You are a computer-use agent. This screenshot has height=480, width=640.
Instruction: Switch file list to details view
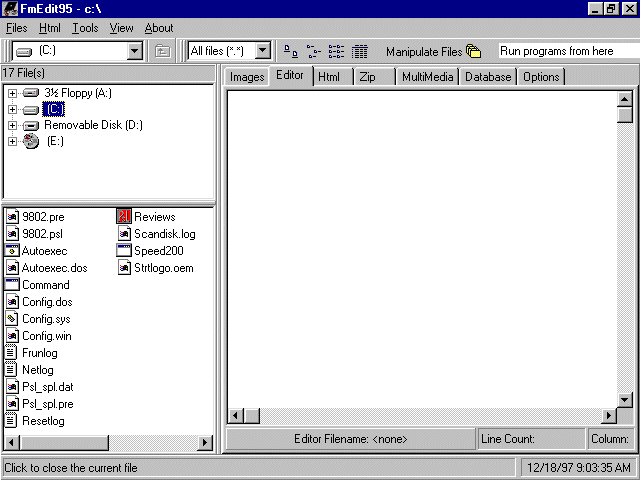[359, 51]
